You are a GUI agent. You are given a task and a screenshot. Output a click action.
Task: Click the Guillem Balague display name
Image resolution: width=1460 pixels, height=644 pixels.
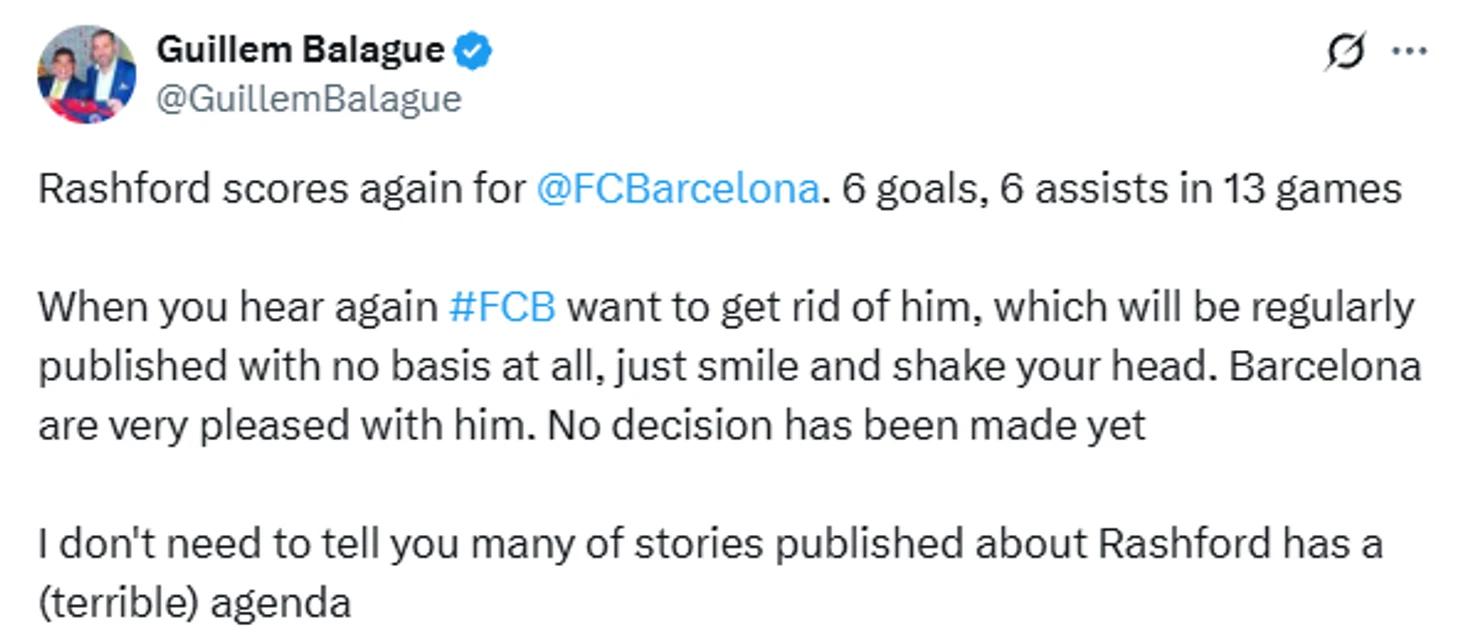[300, 50]
